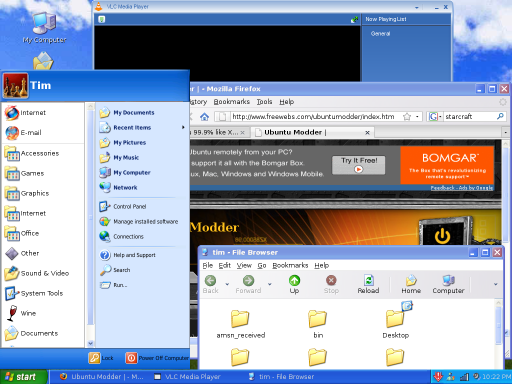Click the bookmark star in address bar
The image size is (512, 384).
(407, 117)
